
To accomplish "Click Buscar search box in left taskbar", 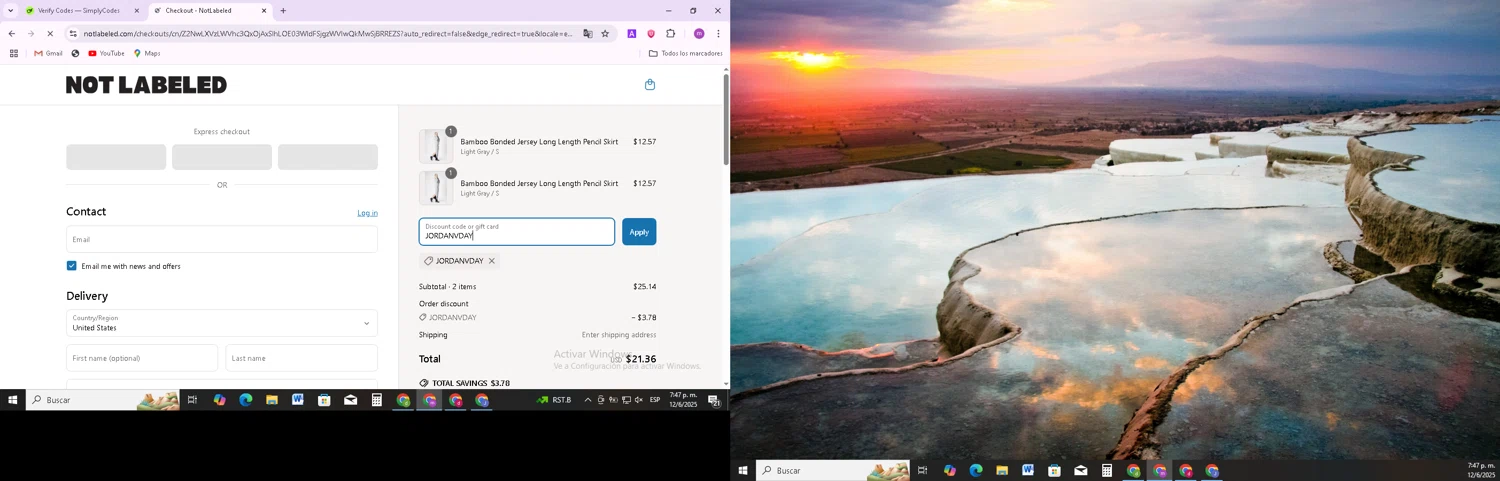I will pos(103,400).
